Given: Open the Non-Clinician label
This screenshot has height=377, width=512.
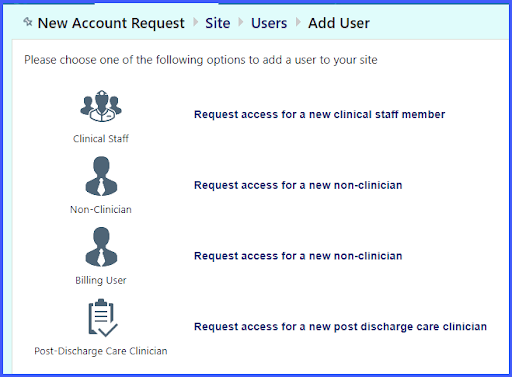Looking at the screenshot, I should (x=101, y=209).
